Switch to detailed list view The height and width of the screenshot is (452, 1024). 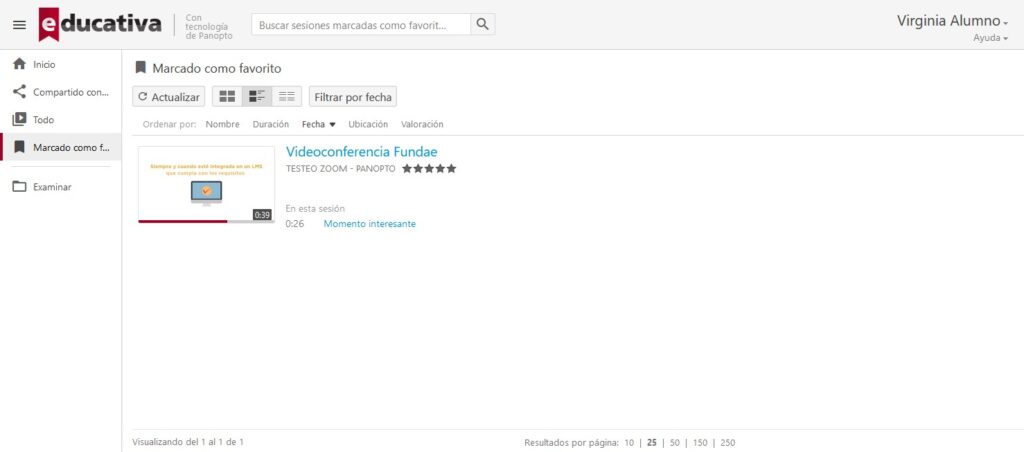(257, 97)
